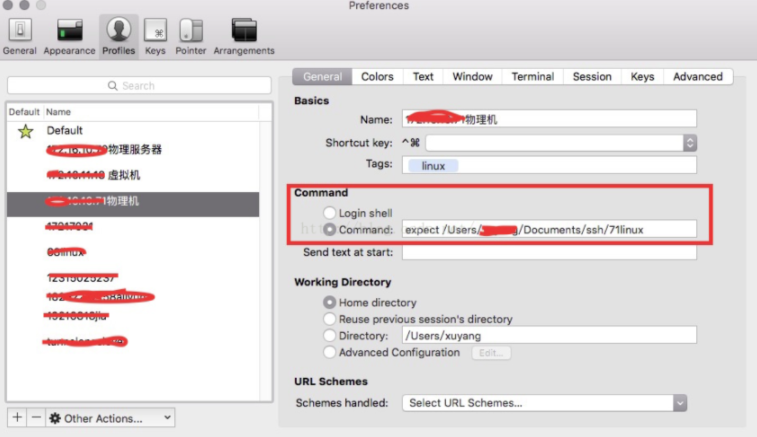Open the Appearance preferences icon
The height and width of the screenshot is (437, 757).
(x=70, y=36)
